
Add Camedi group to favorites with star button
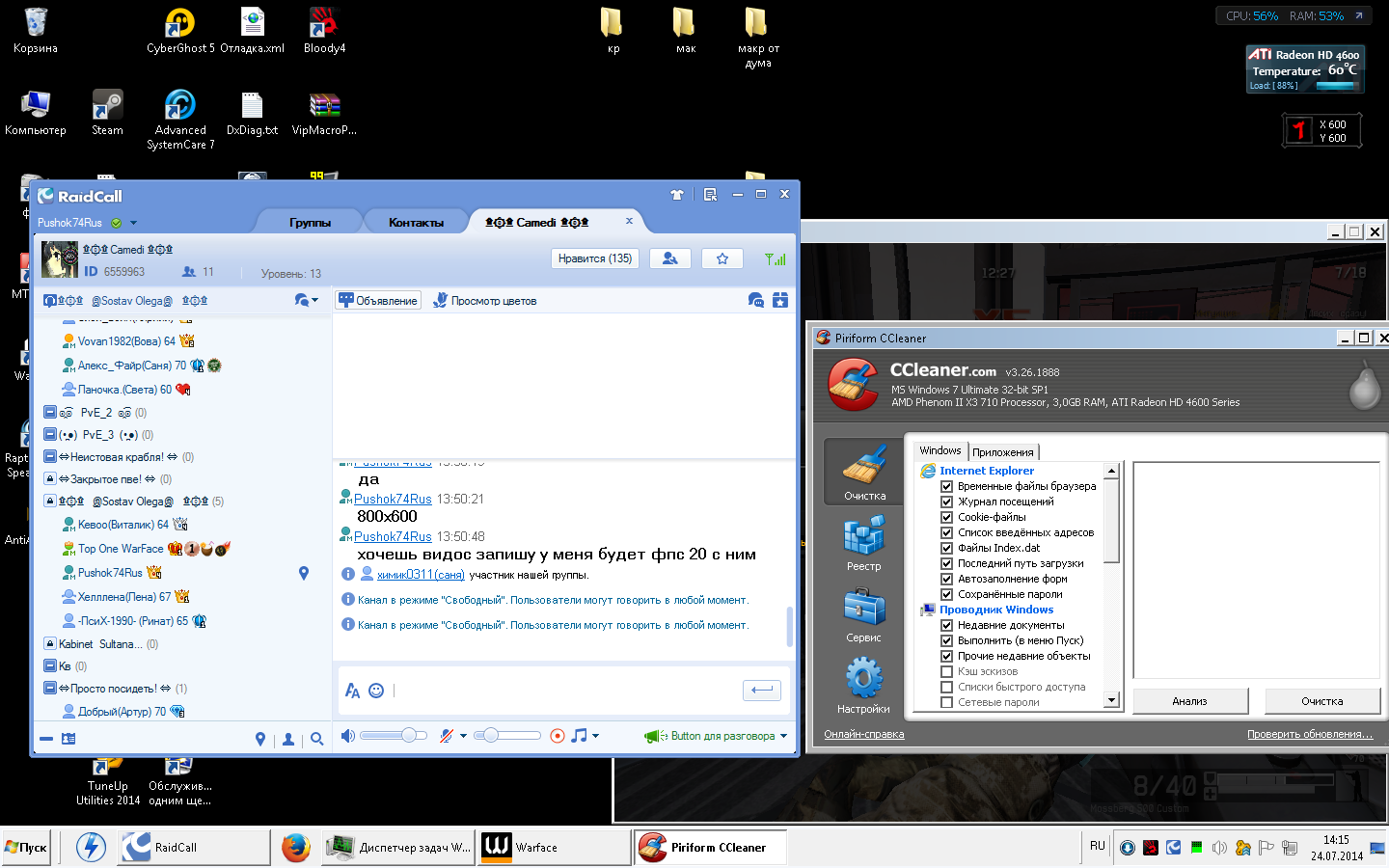722,258
